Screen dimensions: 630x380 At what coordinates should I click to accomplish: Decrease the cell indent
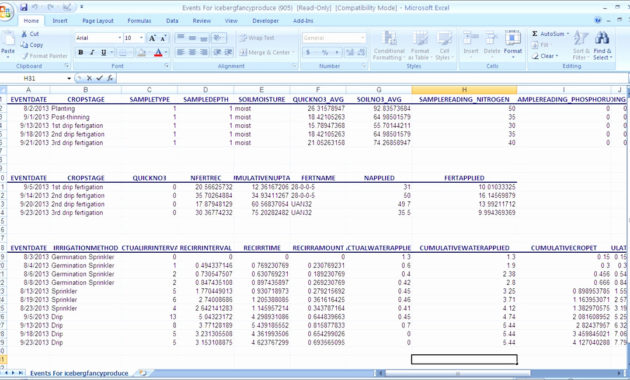tap(217, 52)
